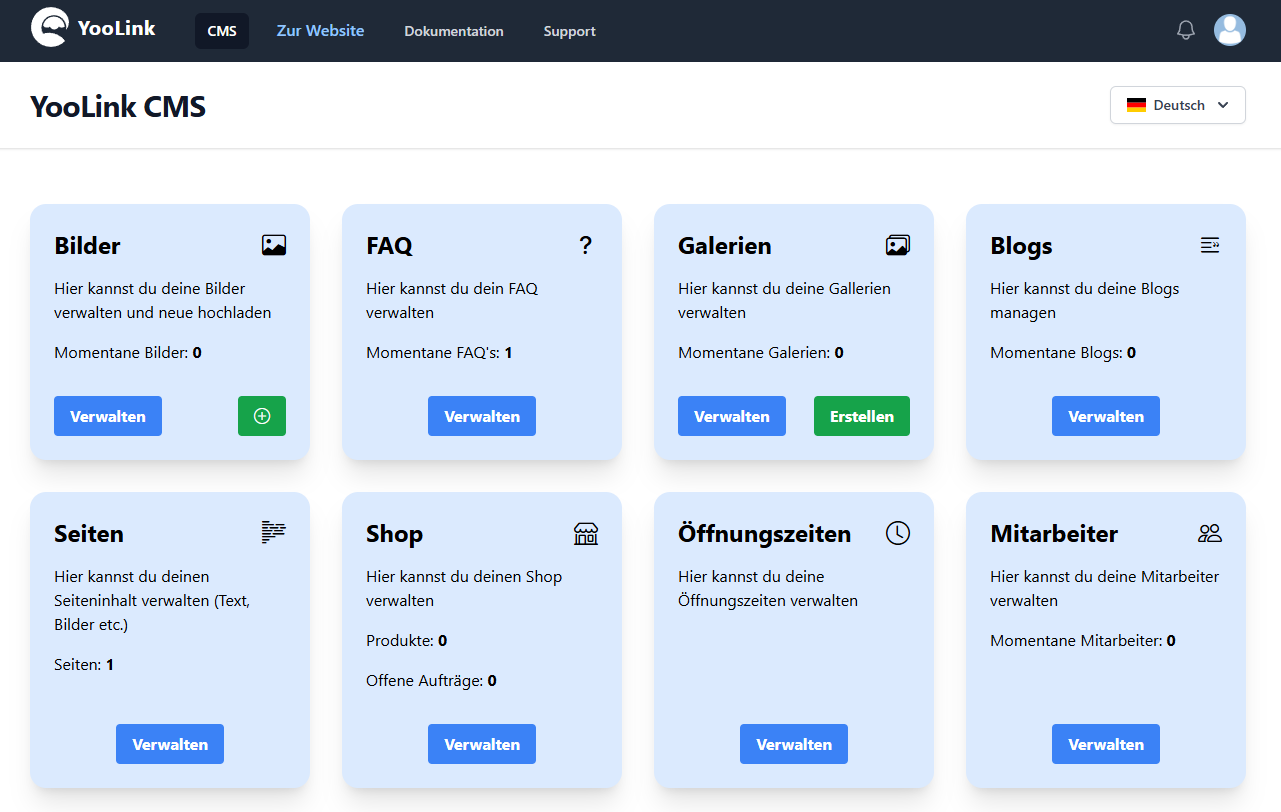Image resolution: width=1281 pixels, height=812 pixels.
Task: Click Verwalten button in Seiten card
Action: click(x=170, y=744)
